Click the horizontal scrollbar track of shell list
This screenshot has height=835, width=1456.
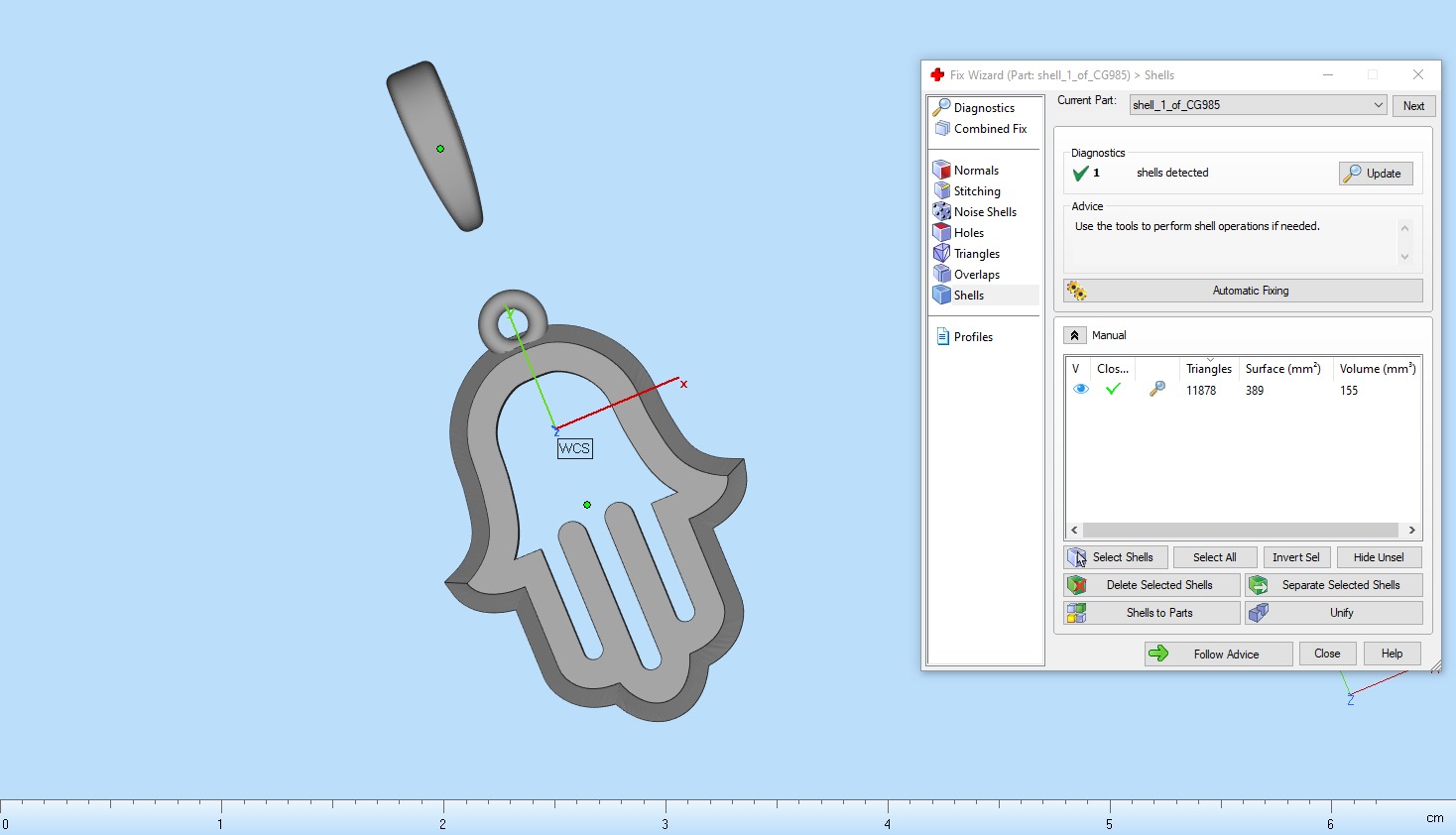pos(1243,531)
